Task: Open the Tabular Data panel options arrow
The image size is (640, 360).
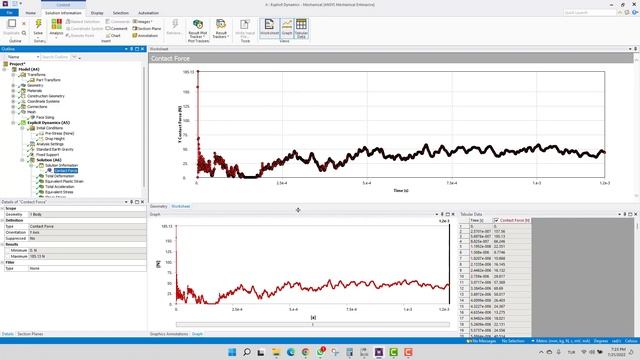Action: coord(620,214)
